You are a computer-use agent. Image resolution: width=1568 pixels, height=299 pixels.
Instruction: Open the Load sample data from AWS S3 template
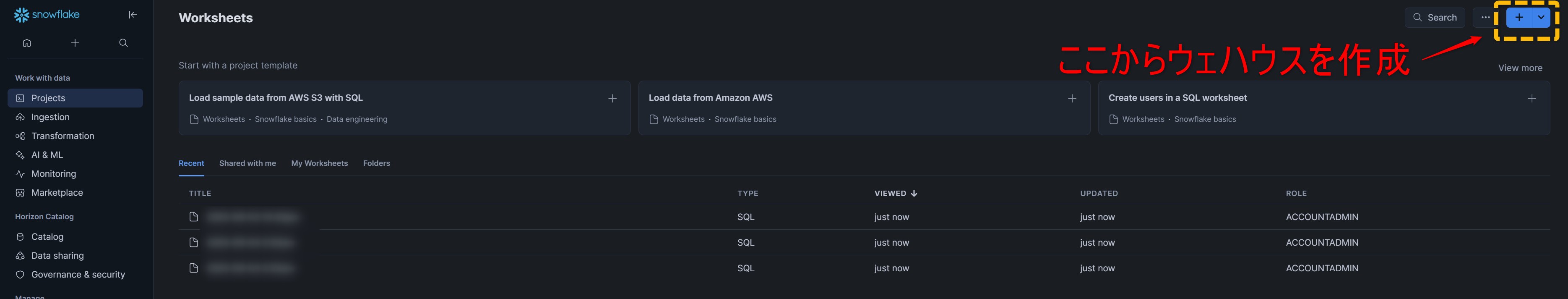pyautogui.click(x=404, y=108)
